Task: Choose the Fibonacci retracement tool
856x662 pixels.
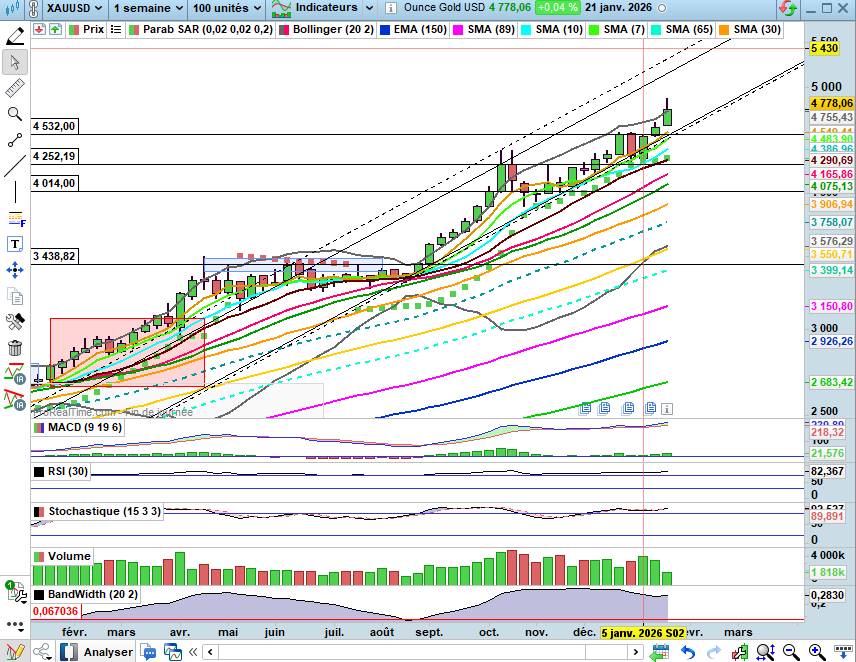Action: [x=15, y=218]
